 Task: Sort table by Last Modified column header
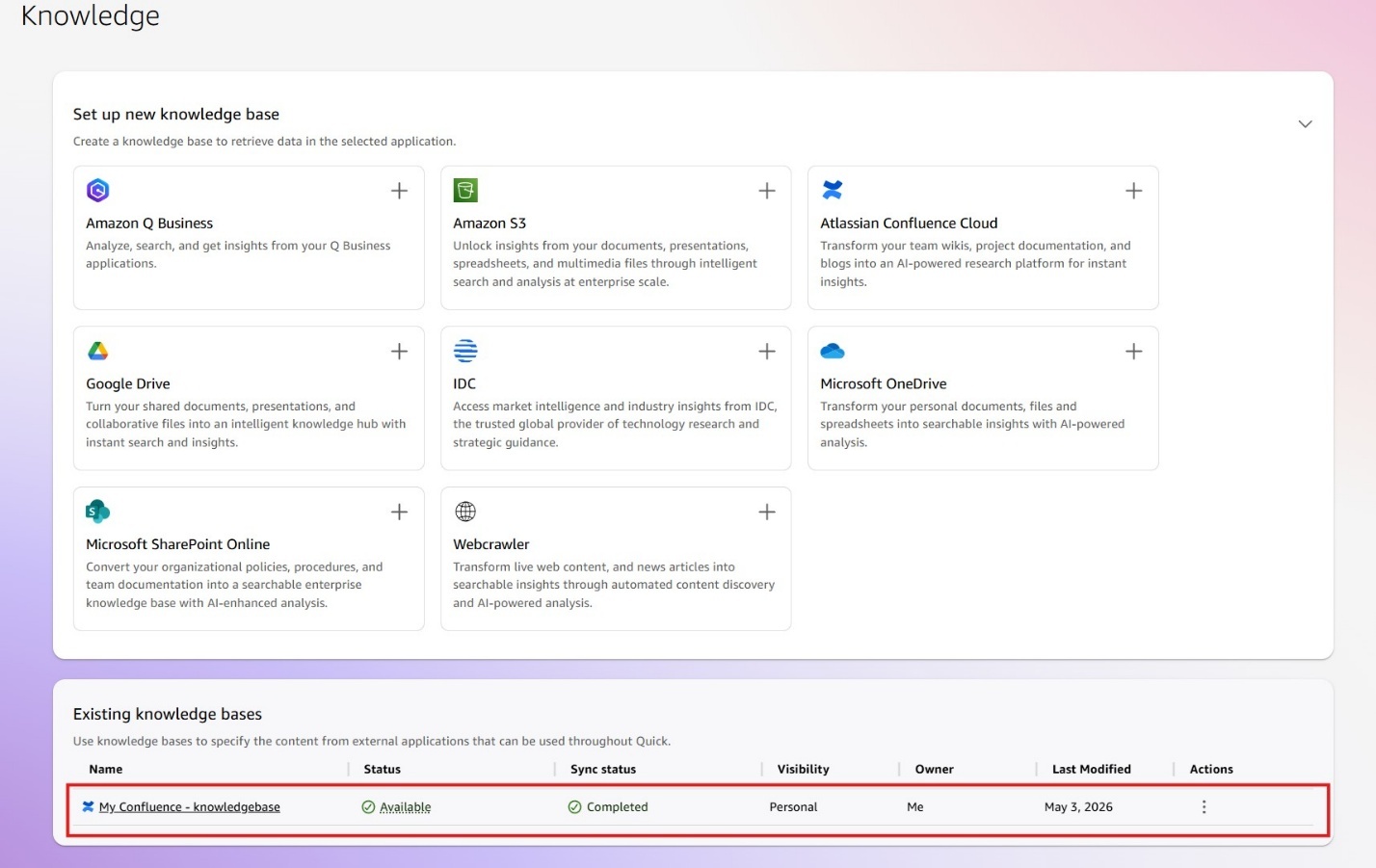[x=1092, y=769]
